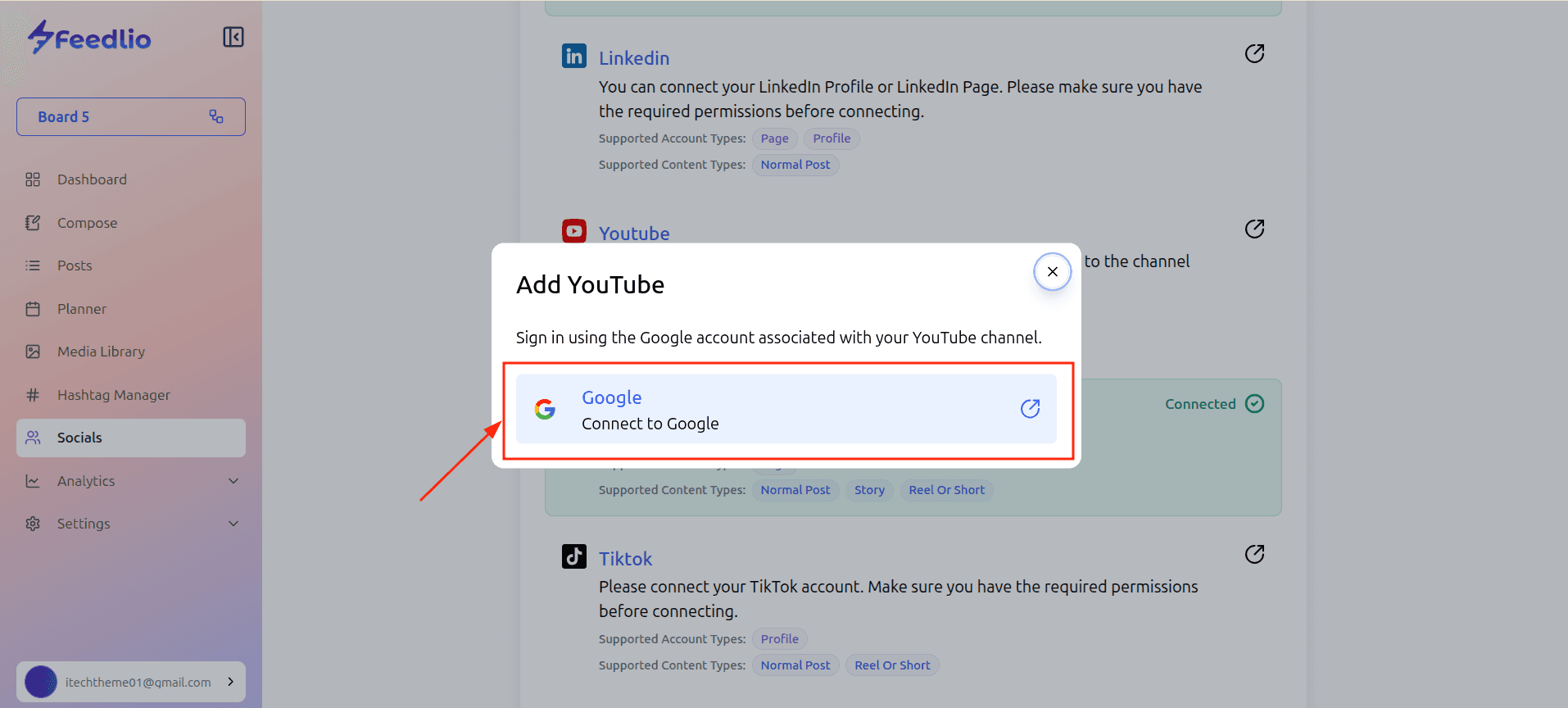The height and width of the screenshot is (708, 1568).
Task: Click the Google logo icon in dialog
Action: (x=545, y=409)
